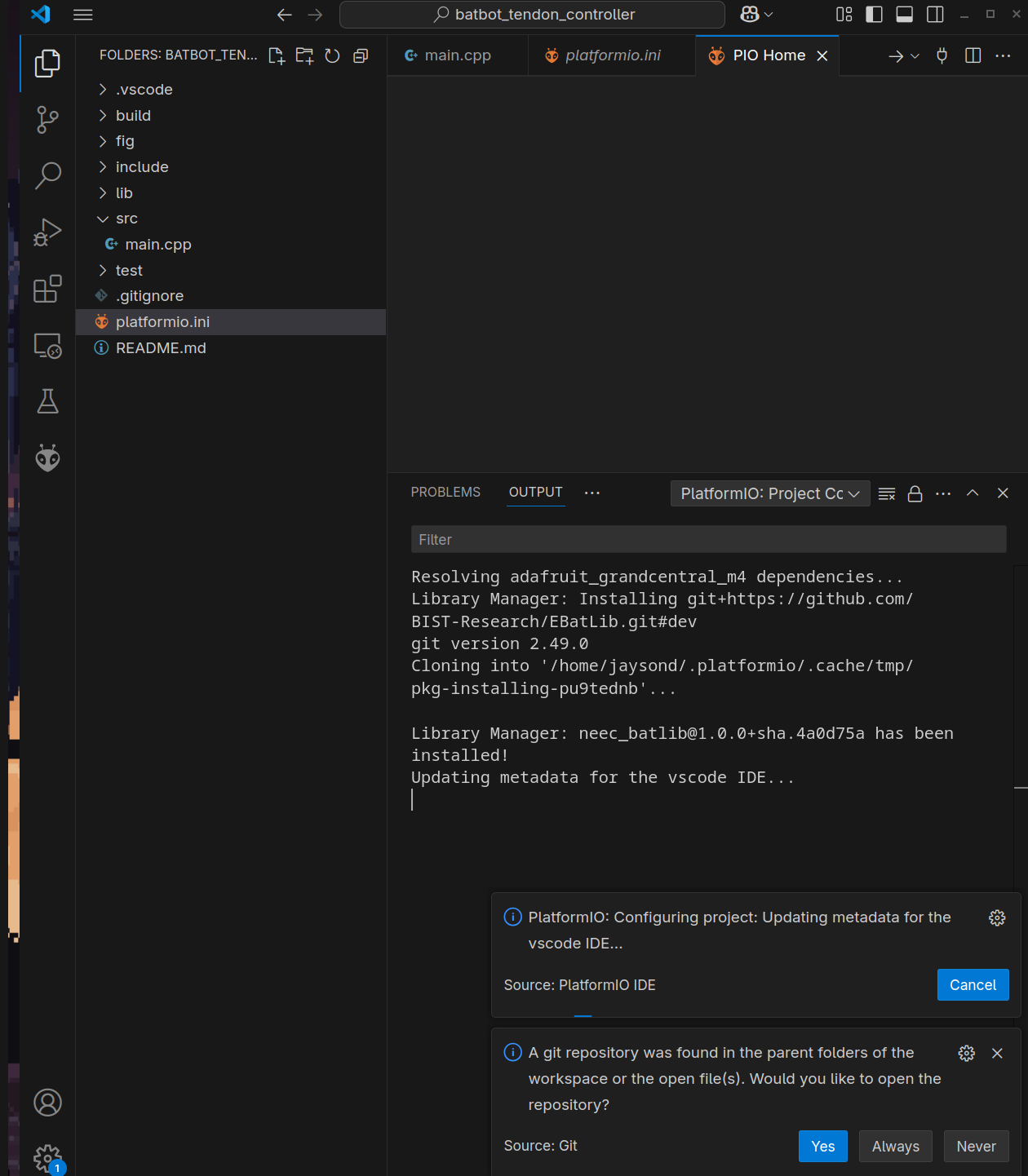The image size is (1028, 1176).
Task: Open the editor navigation arrow dropdown
Action: click(x=915, y=56)
